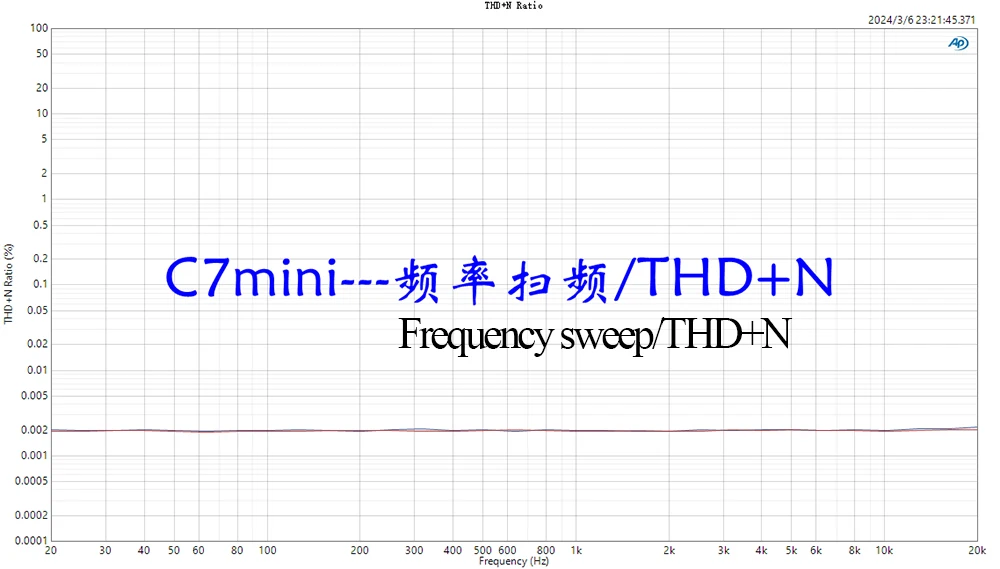Click the C7mini blue overlay title

pos(499,278)
